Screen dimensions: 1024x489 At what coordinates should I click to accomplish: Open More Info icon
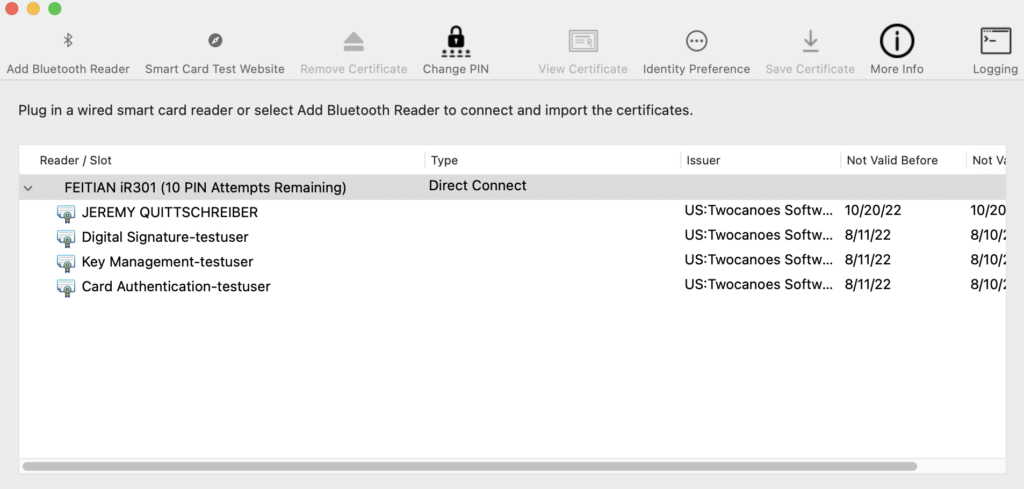(897, 41)
